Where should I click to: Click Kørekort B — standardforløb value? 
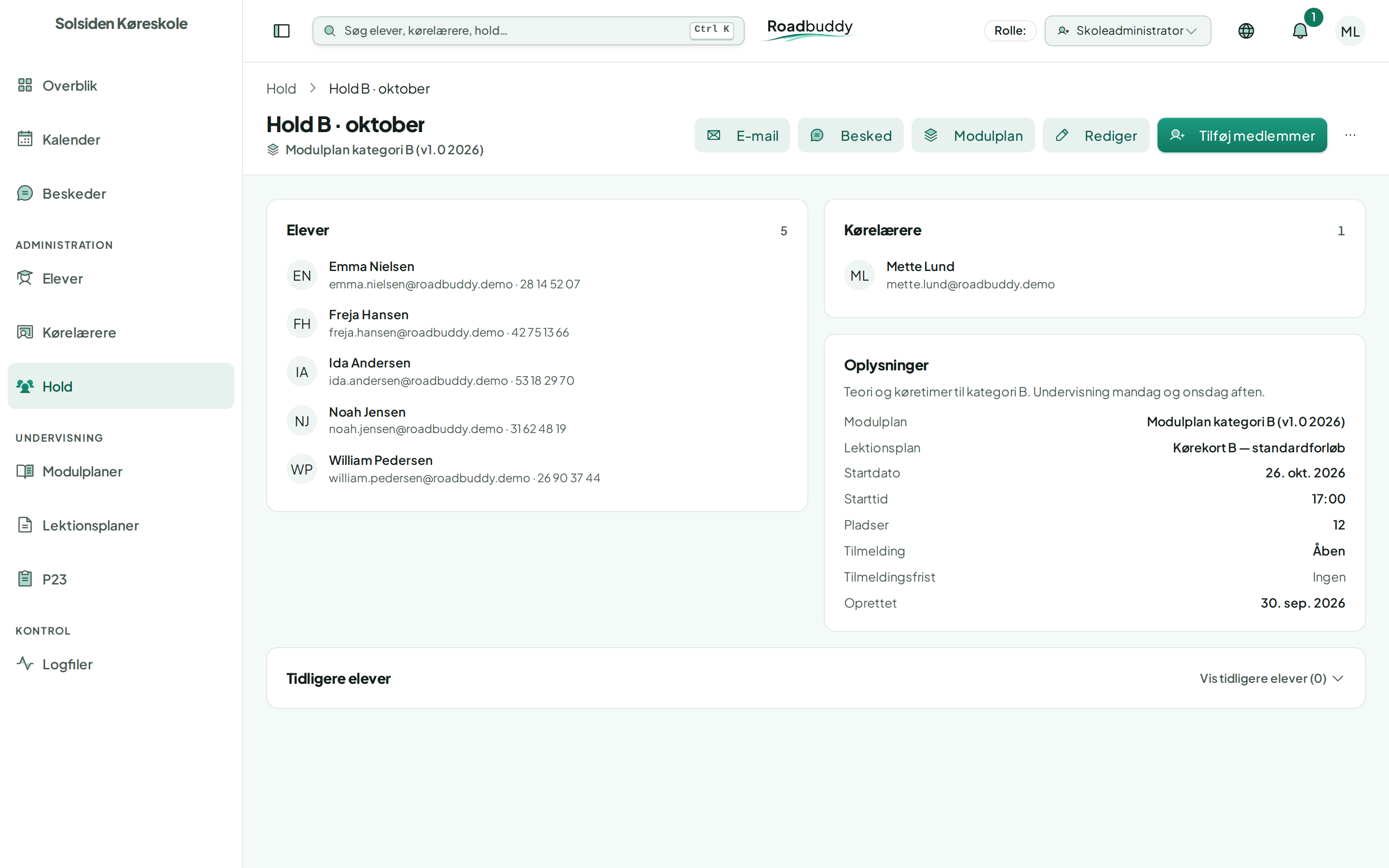point(1259,448)
